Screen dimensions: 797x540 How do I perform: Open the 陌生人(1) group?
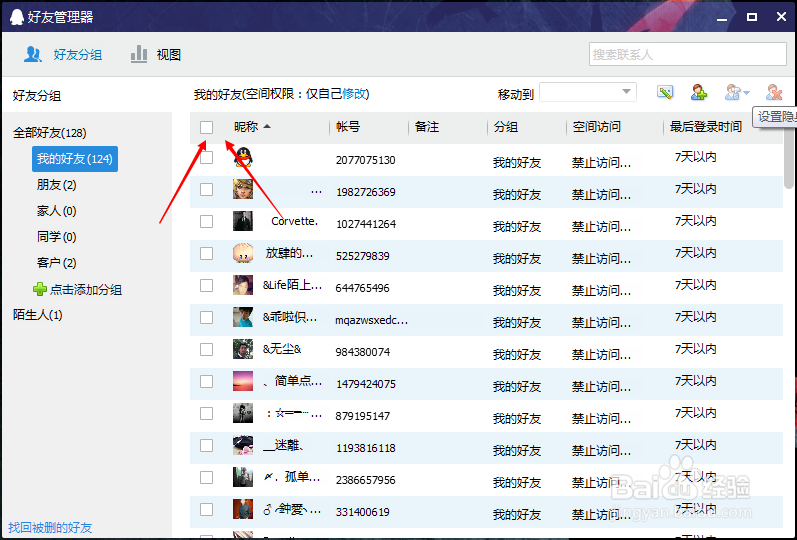pyautogui.click(x=38, y=315)
